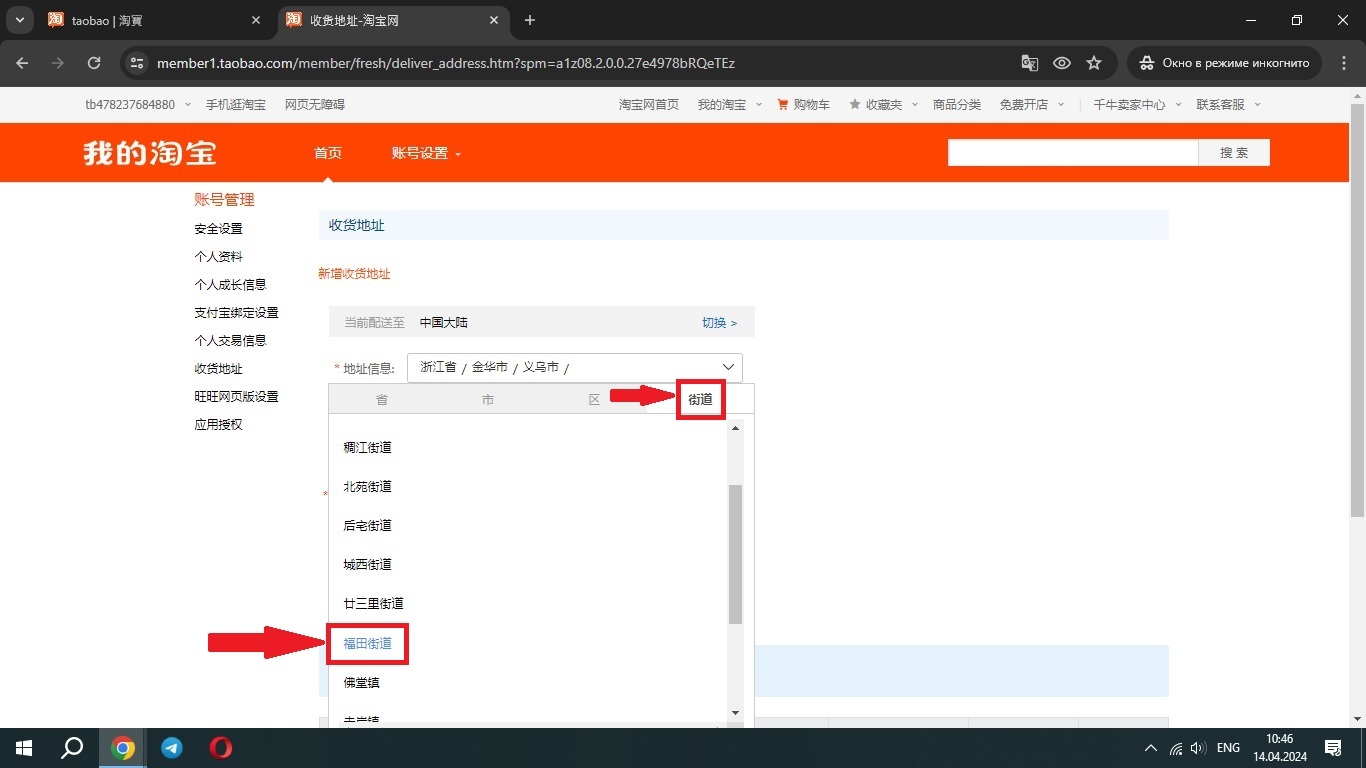This screenshot has width=1366, height=768.
Task: Open the 地址信息 address dropdown
Action: [575, 367]
